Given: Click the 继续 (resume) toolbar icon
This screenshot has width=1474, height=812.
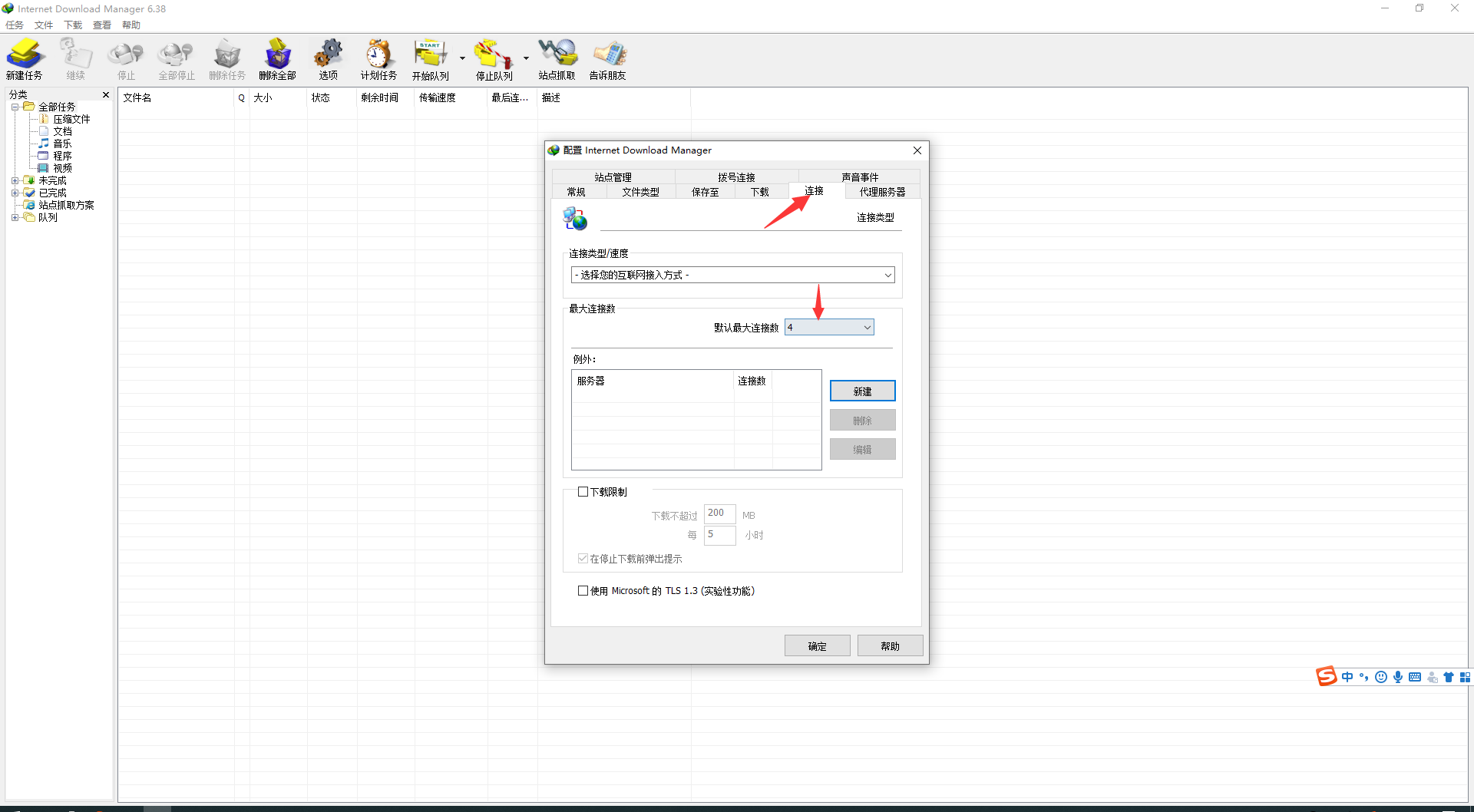Looking at the screenshot, I should (75, 59).
